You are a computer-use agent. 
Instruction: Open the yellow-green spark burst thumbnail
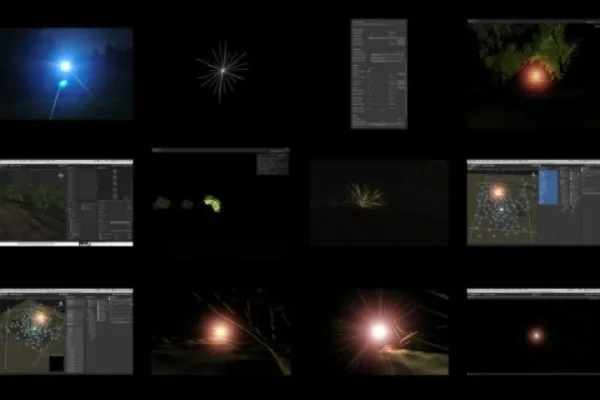379,203
